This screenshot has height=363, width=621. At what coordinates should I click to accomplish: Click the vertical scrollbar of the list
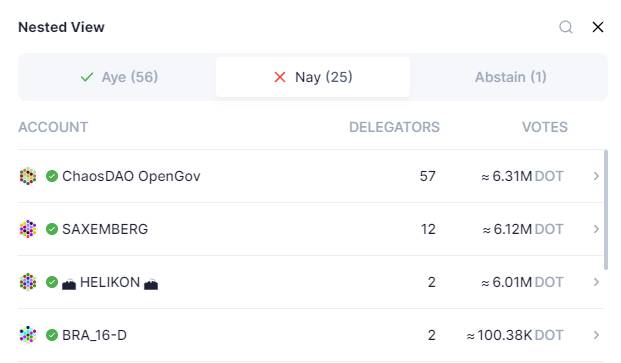coord(606,209)
